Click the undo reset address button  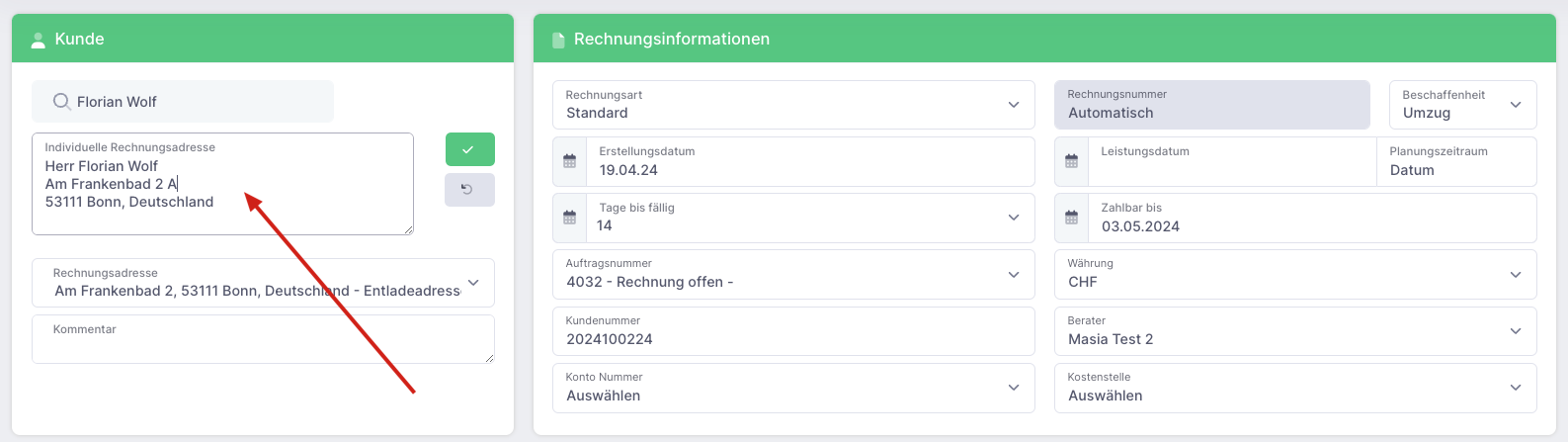click(x=469, y=190)
